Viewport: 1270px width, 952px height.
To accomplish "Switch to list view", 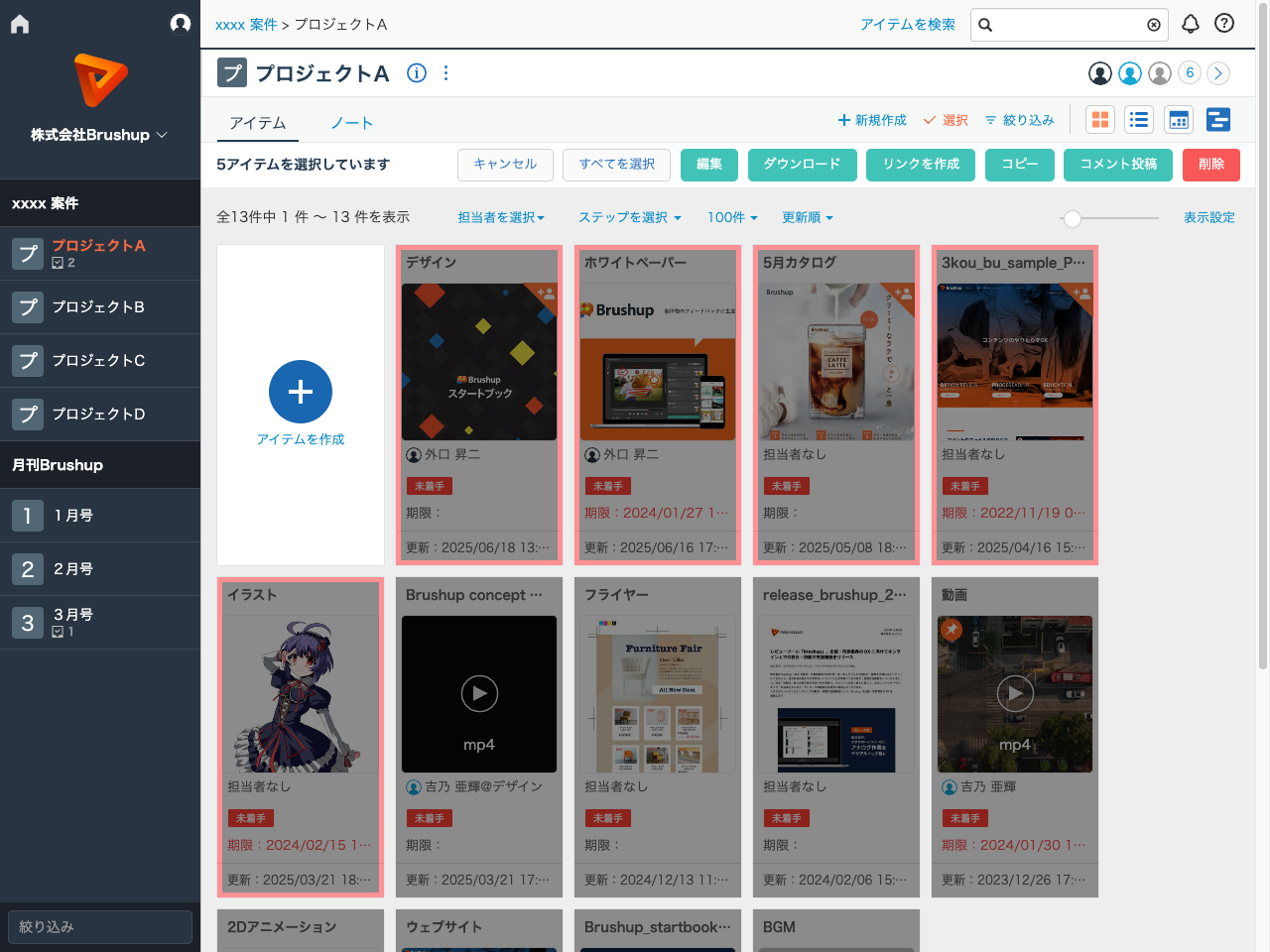I will [1139, 119].
